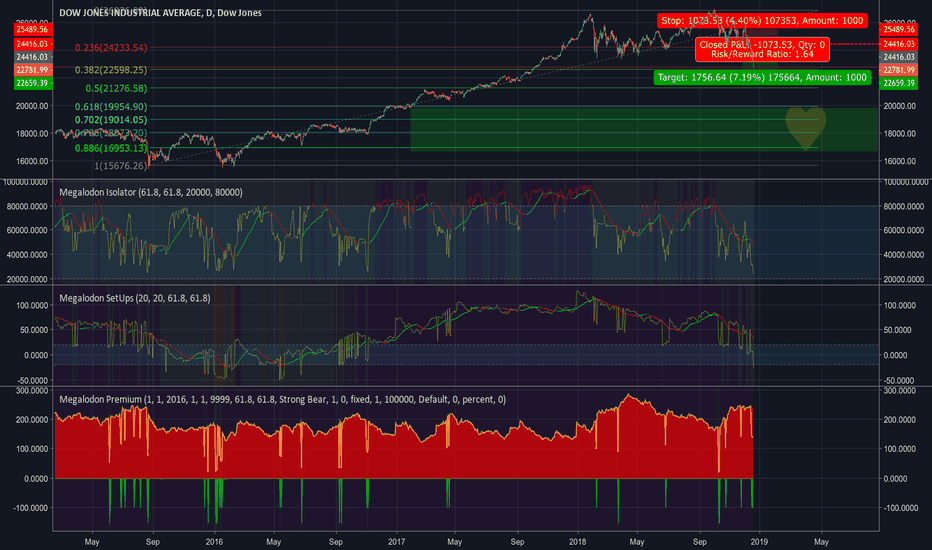Click the 16000.00 value on the left price scale

(32, 161)
